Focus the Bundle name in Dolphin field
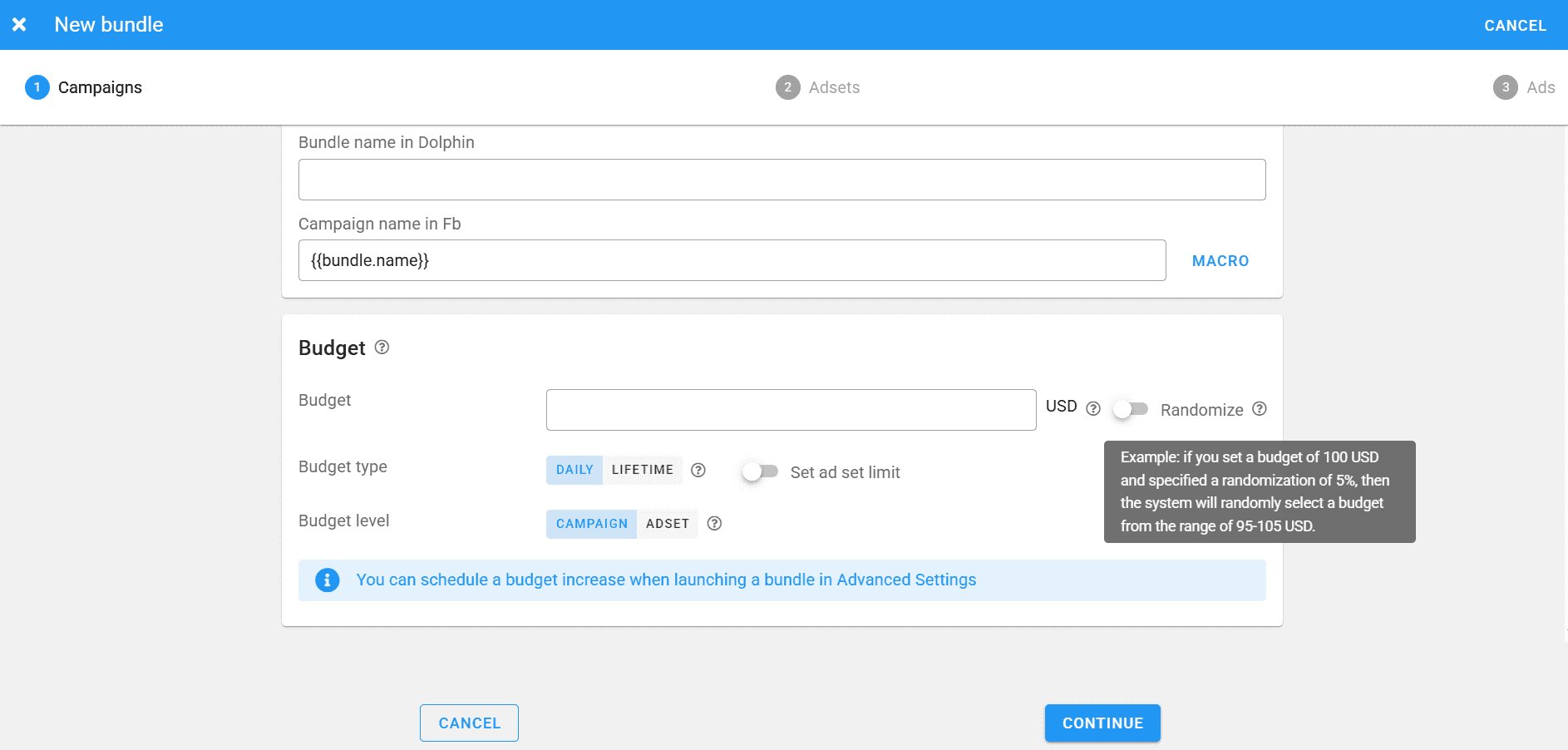 pos(782,180)
